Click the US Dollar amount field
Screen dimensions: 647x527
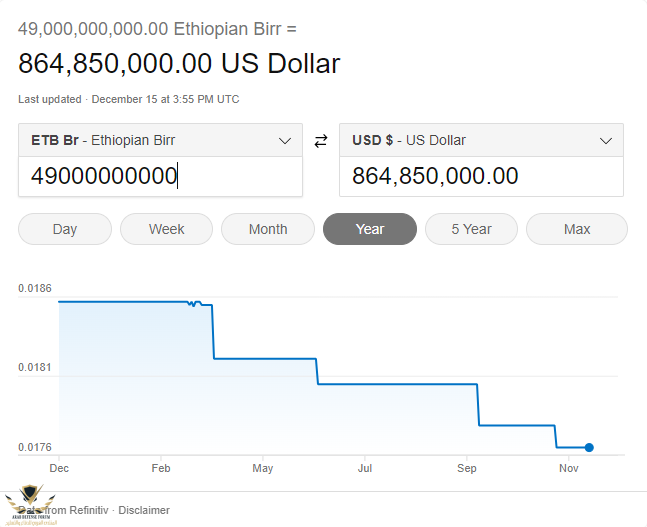point(481,177)
